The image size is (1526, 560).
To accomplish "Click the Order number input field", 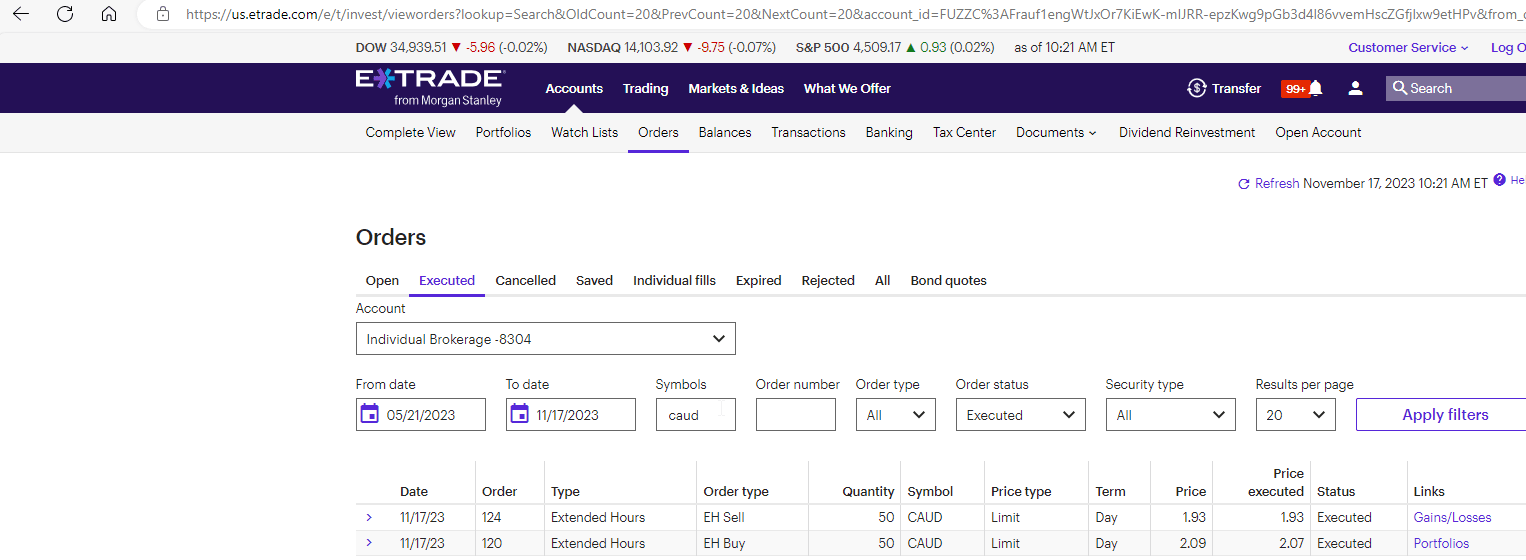I will click(x=796, y=415).
